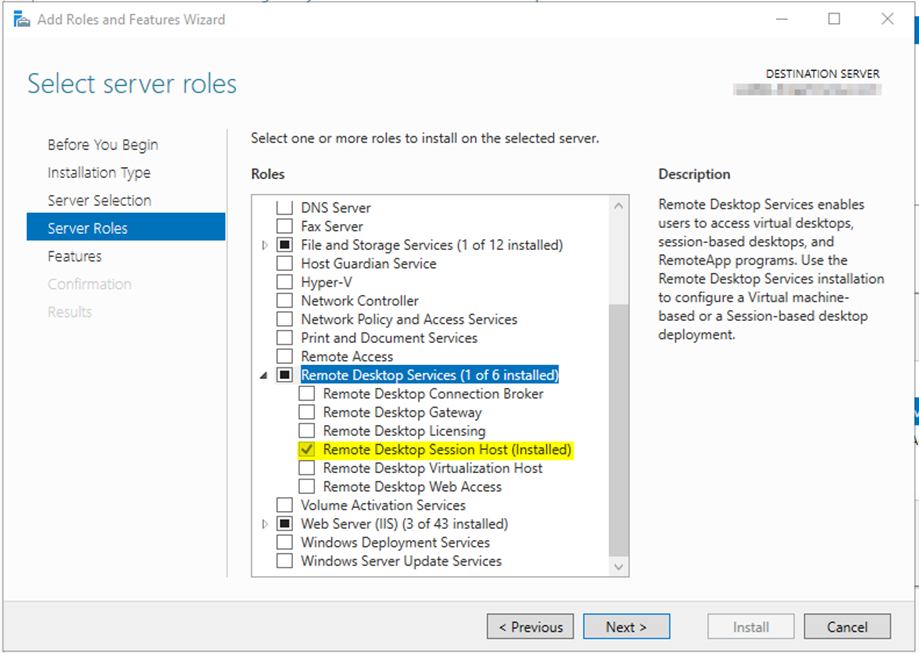Enable the Host Guardian Service role
This screenshot has width=919, height=653.
tap(284, 263)
